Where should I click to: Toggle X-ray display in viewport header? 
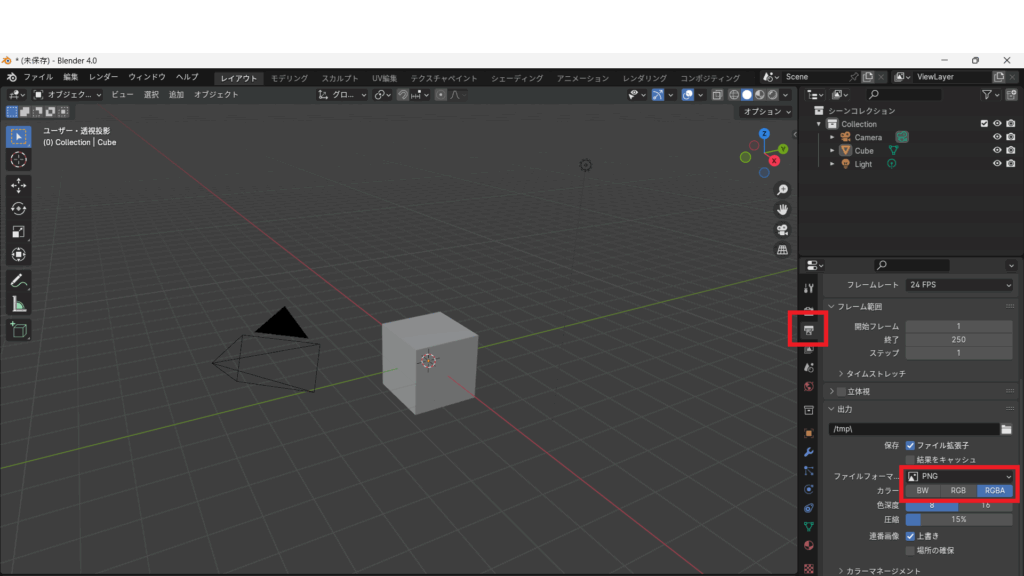click(x=717, y=95)
